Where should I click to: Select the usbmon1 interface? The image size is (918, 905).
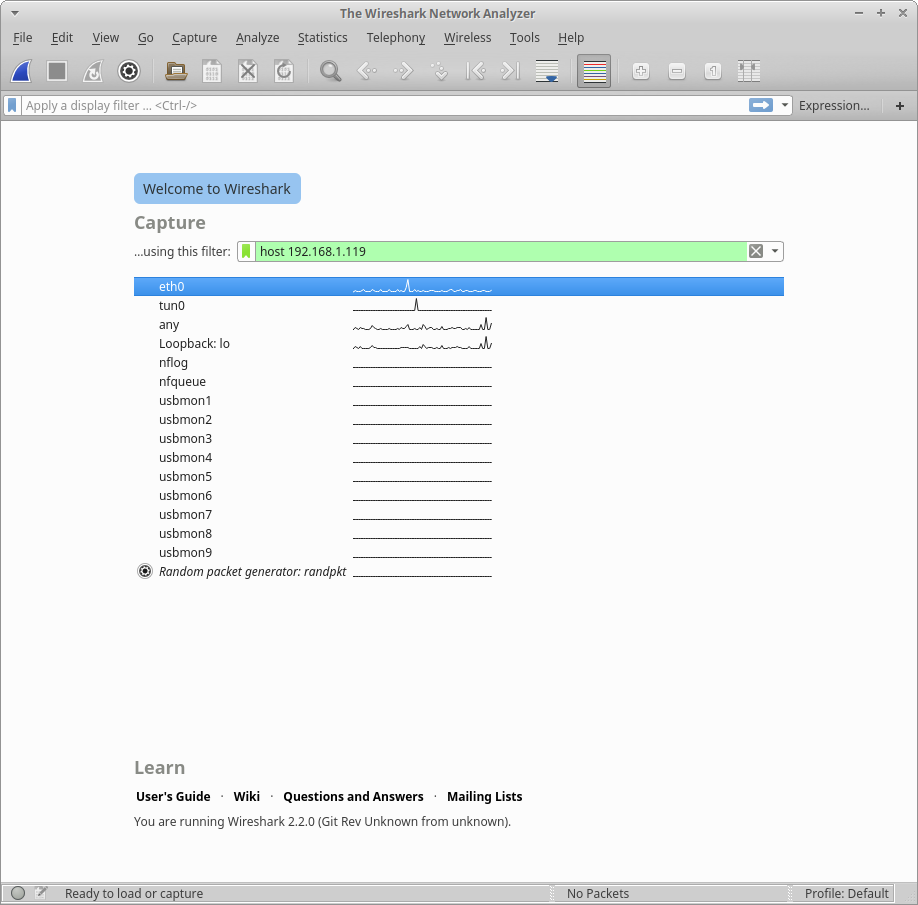pos(459,400)
